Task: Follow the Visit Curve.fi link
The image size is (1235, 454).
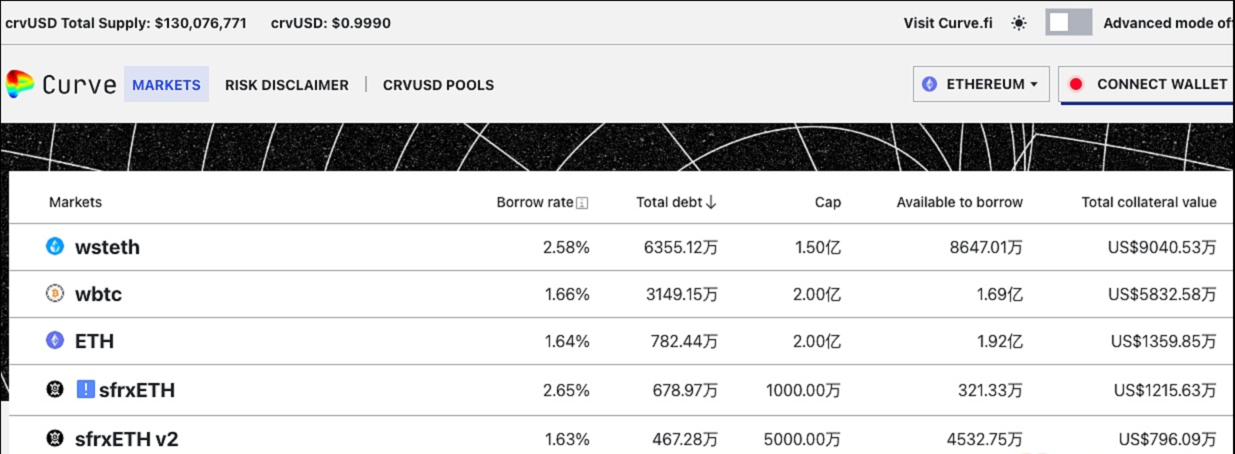Action: pyautogui.click(x=948, y=23)
